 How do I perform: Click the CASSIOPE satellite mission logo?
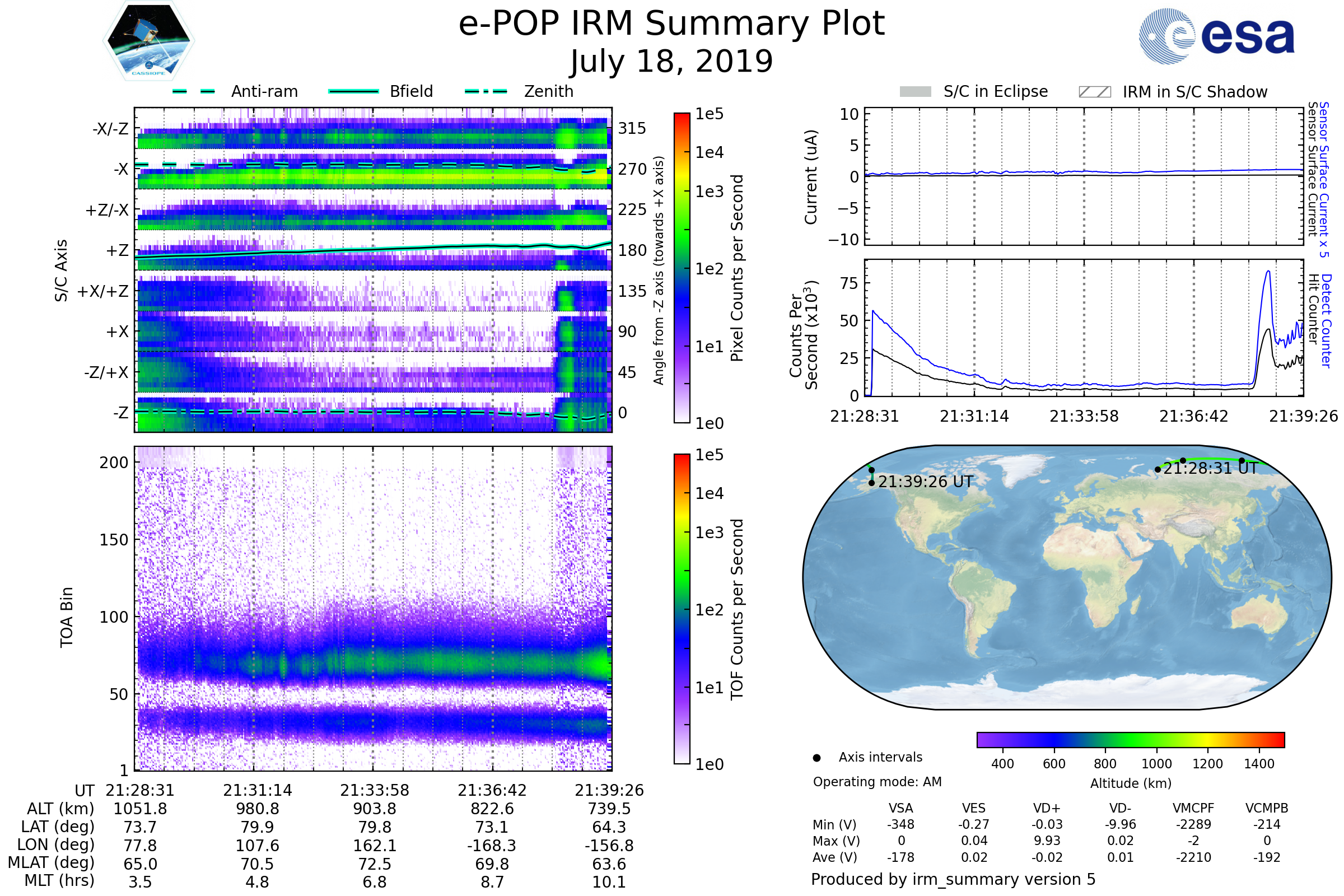pyautogui.click(x=148, y=41)
